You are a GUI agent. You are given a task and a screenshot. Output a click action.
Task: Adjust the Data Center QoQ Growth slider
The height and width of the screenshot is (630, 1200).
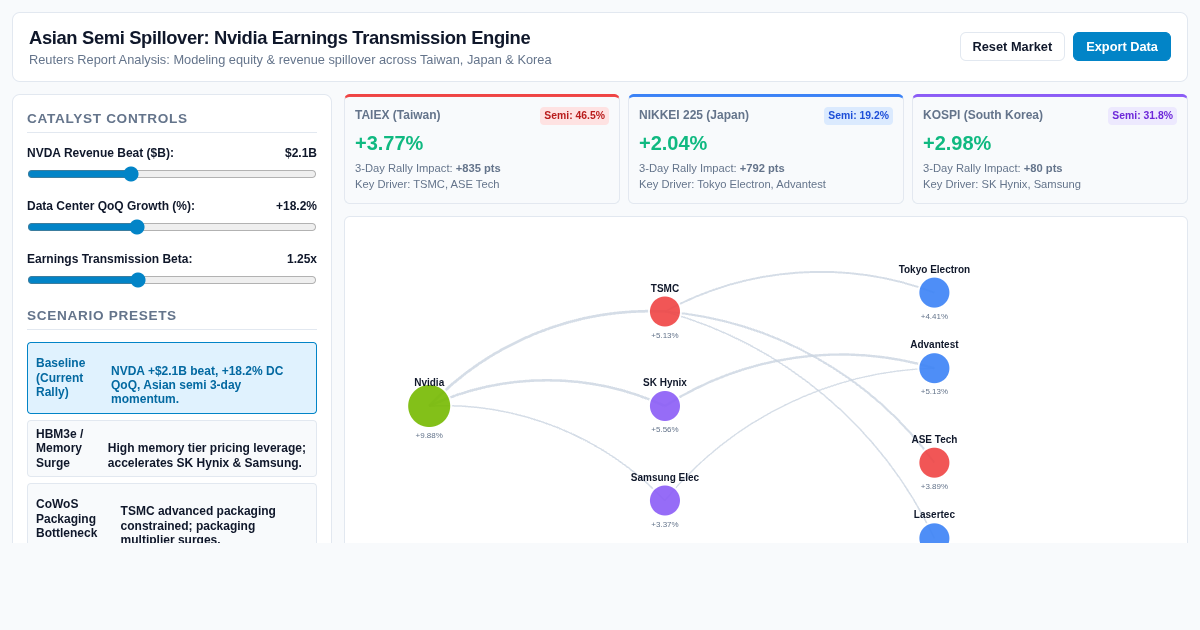(172, 227)
